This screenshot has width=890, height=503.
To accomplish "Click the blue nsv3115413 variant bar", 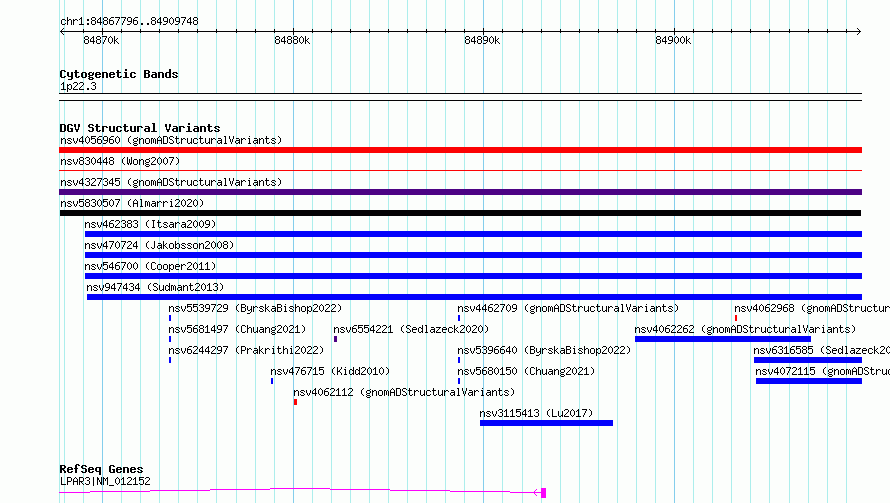I will click(x=546, y=423).
